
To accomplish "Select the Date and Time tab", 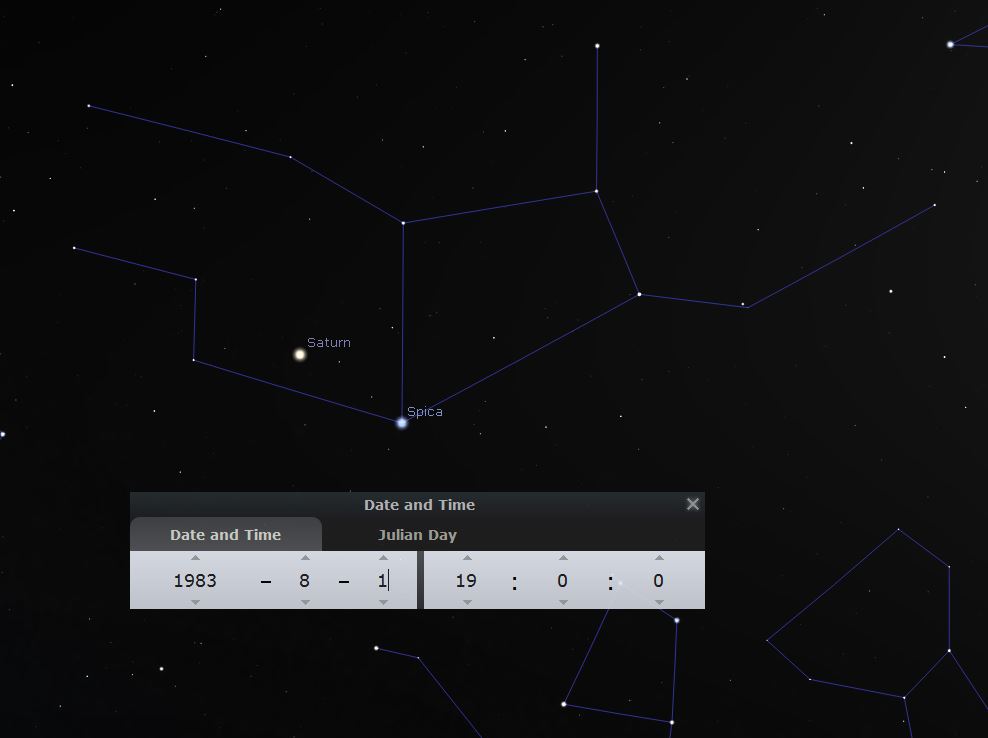I will coord(226,535).
